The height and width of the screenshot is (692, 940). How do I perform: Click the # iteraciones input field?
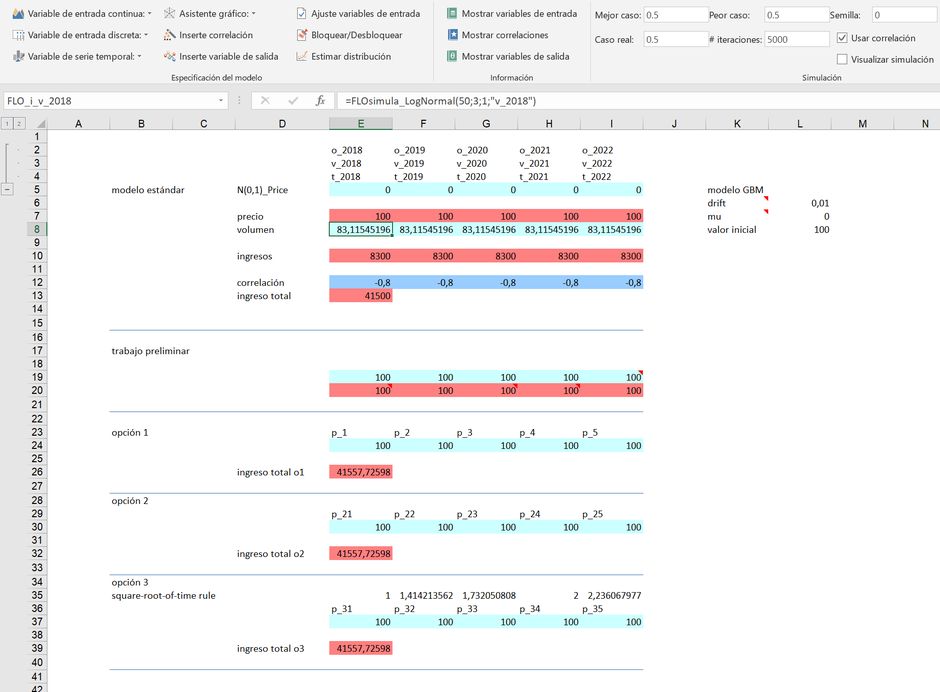click(797, 40)
